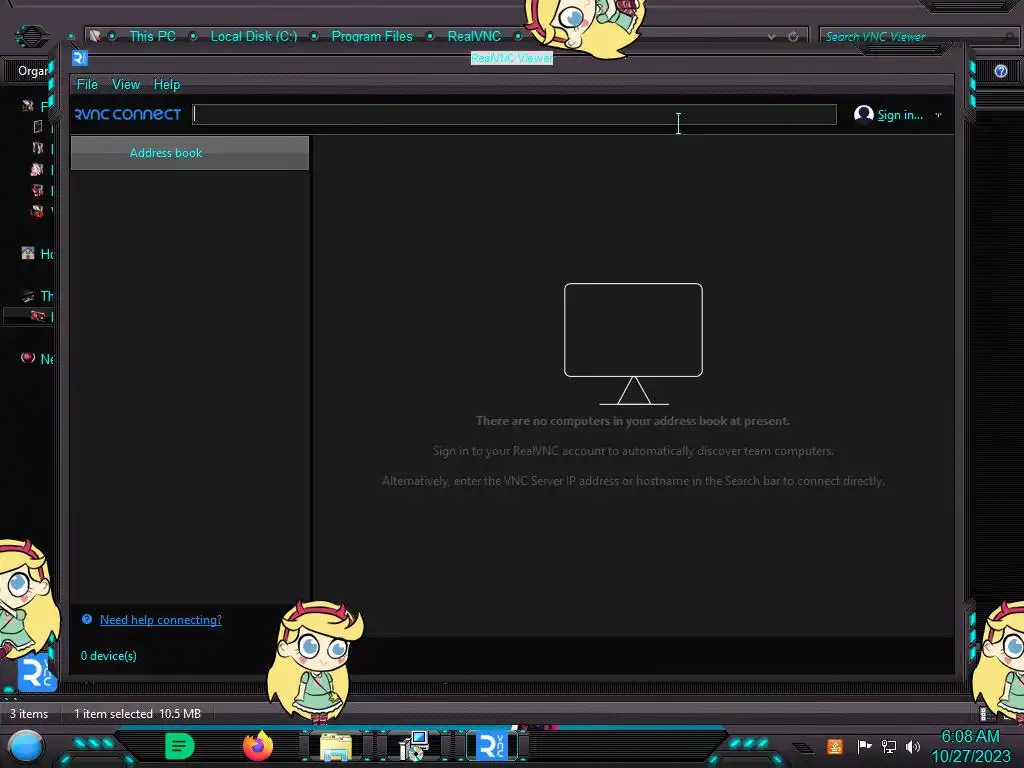Open the Help menu in VNC Viewer

[167, 84]
